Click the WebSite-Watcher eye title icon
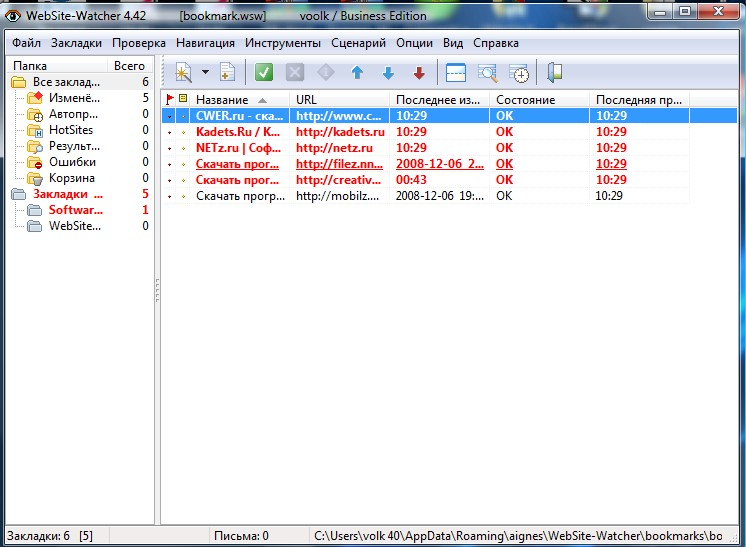This screenshot has height=547, width=746. [13, 16]
